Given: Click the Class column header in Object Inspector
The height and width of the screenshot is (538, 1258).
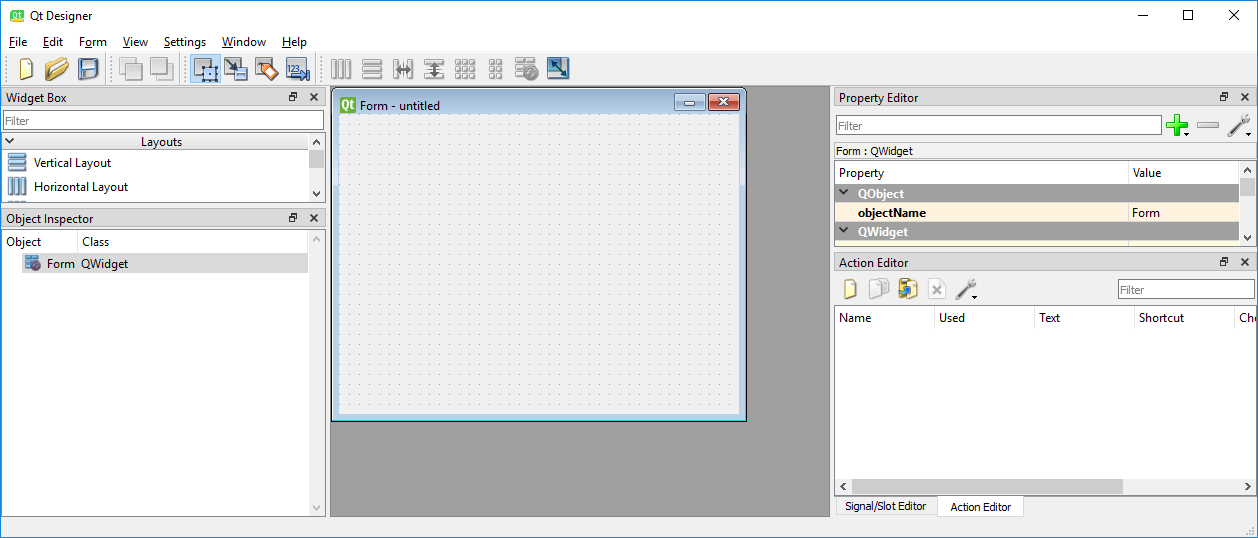Looking at the screenshot, I should click(194, 241).
